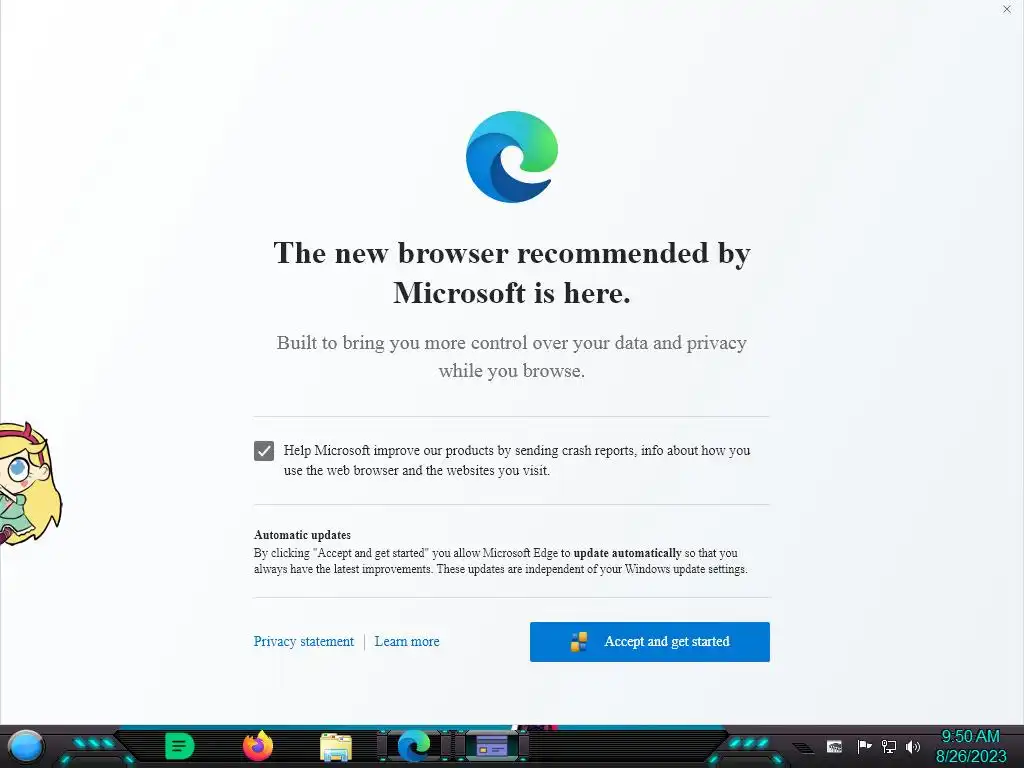This screenshot has height=768, width=1024.
Task: Switch to the purple window taskbar app
Action: pos(492,746)
